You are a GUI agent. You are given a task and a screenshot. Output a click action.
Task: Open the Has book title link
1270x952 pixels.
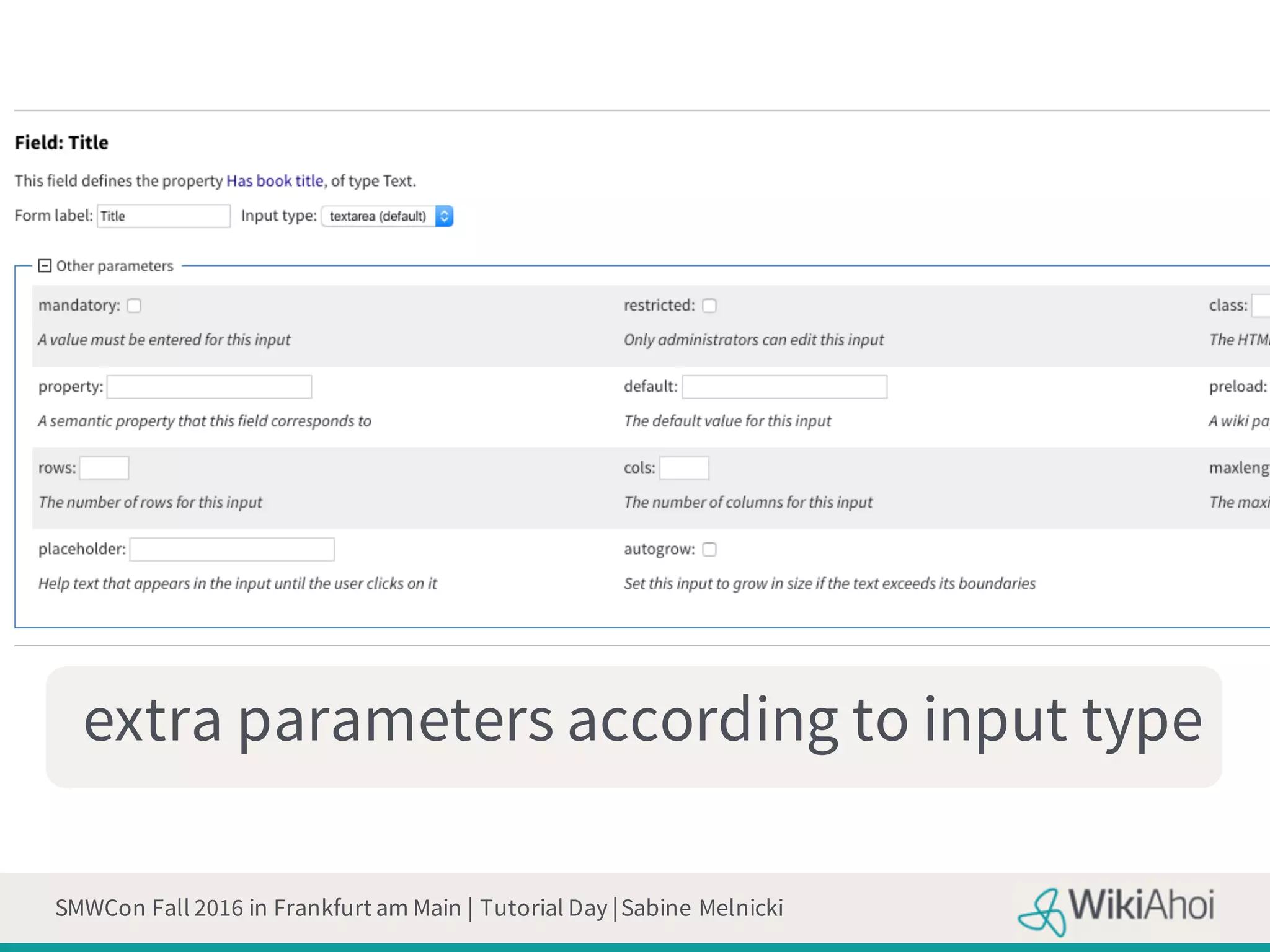point(275,180)
